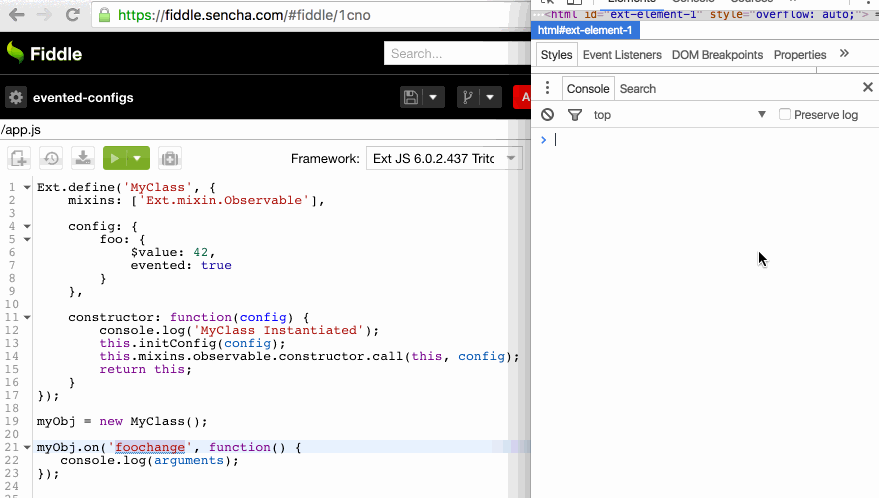The image size is (879, 498).
Task: Run the fiddle with the green play button
Action: [x=115, y=159]
